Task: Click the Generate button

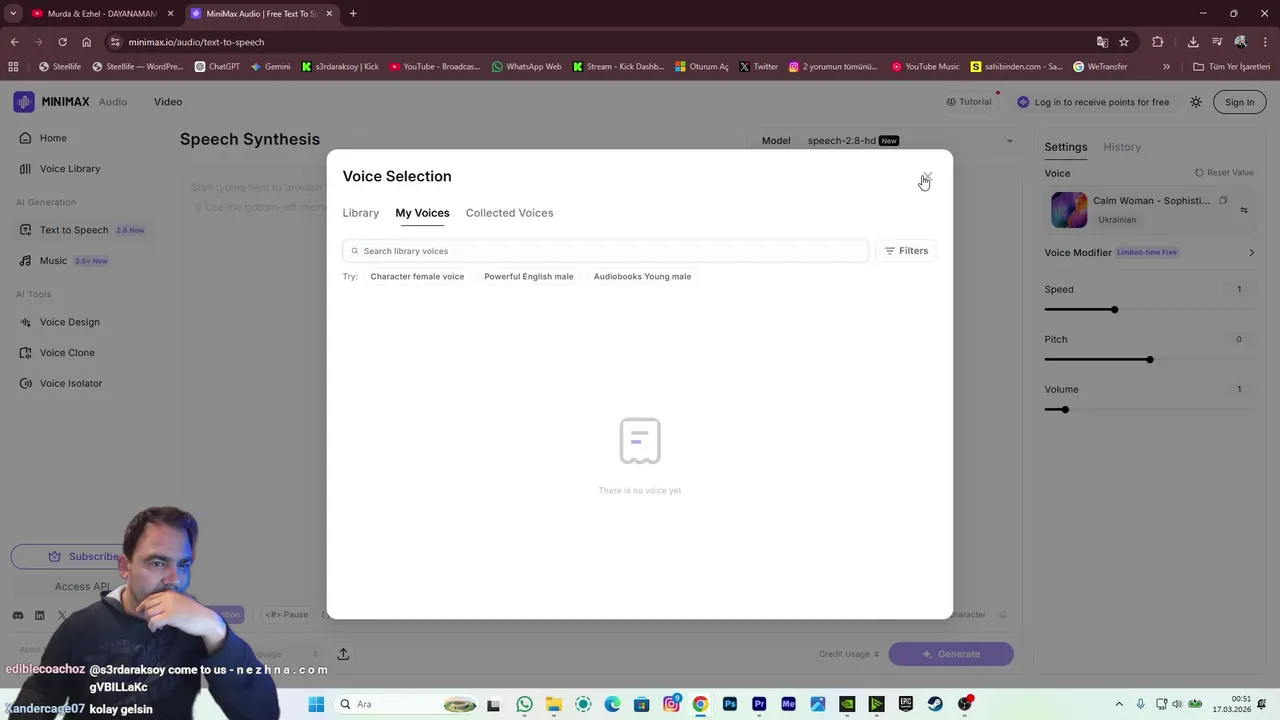Action: (x=951, y=654)
